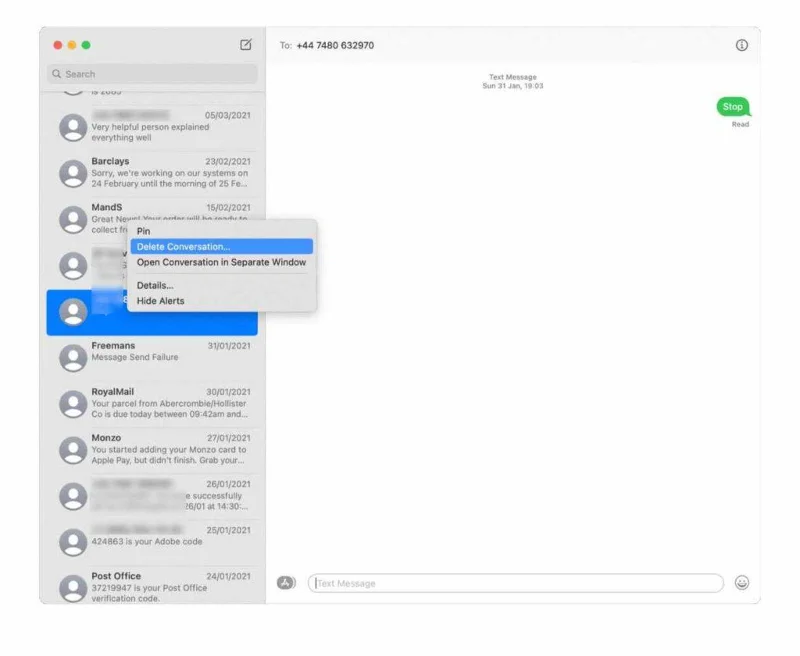The width and height of the screenshot is (800, 656).
Task: Open the emoji picker
Action: pyautogui.click(x=740, y=583)
